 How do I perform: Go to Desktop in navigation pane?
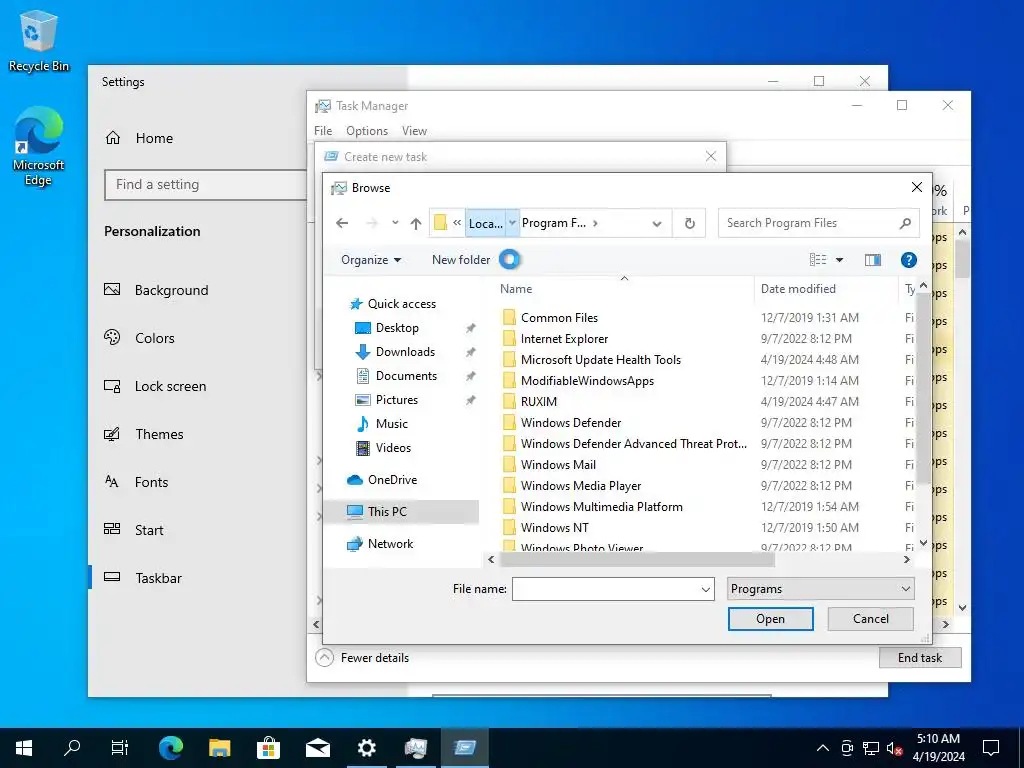(x=397, y=328)
